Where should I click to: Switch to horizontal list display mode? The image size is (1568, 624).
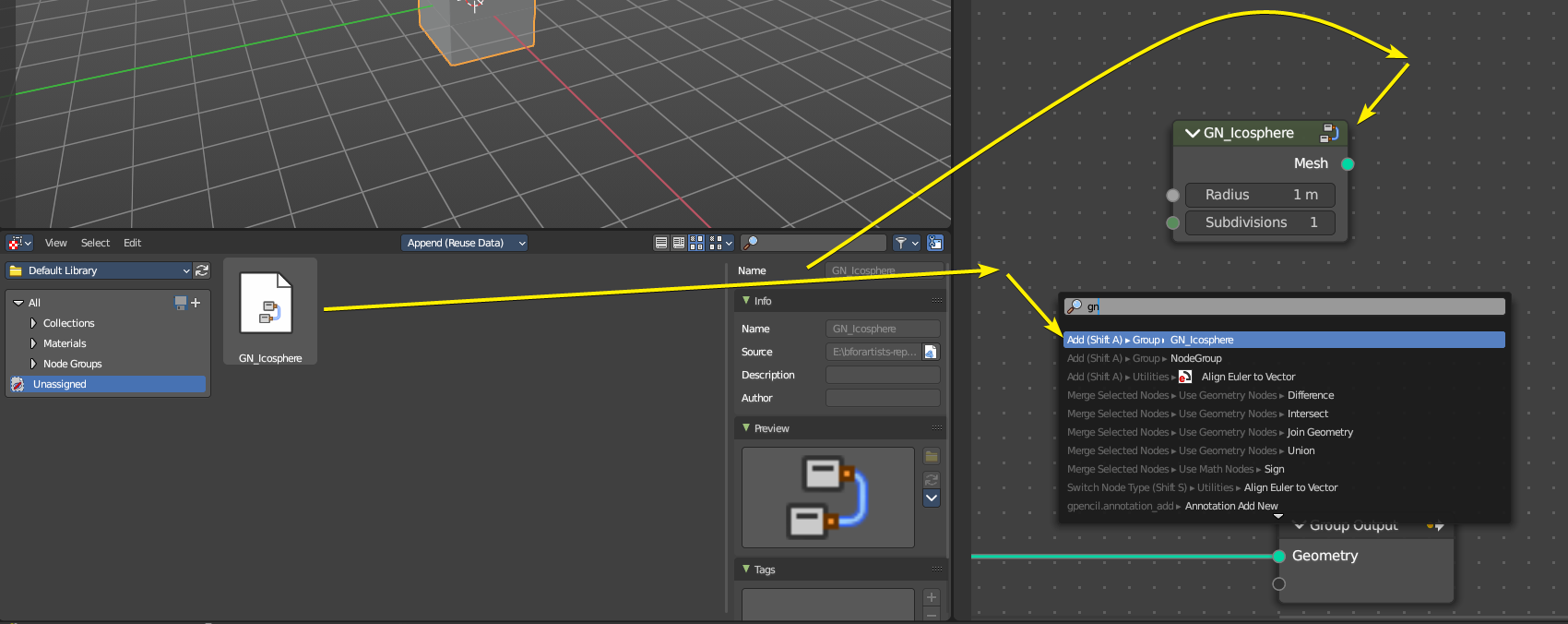(679, 243)
